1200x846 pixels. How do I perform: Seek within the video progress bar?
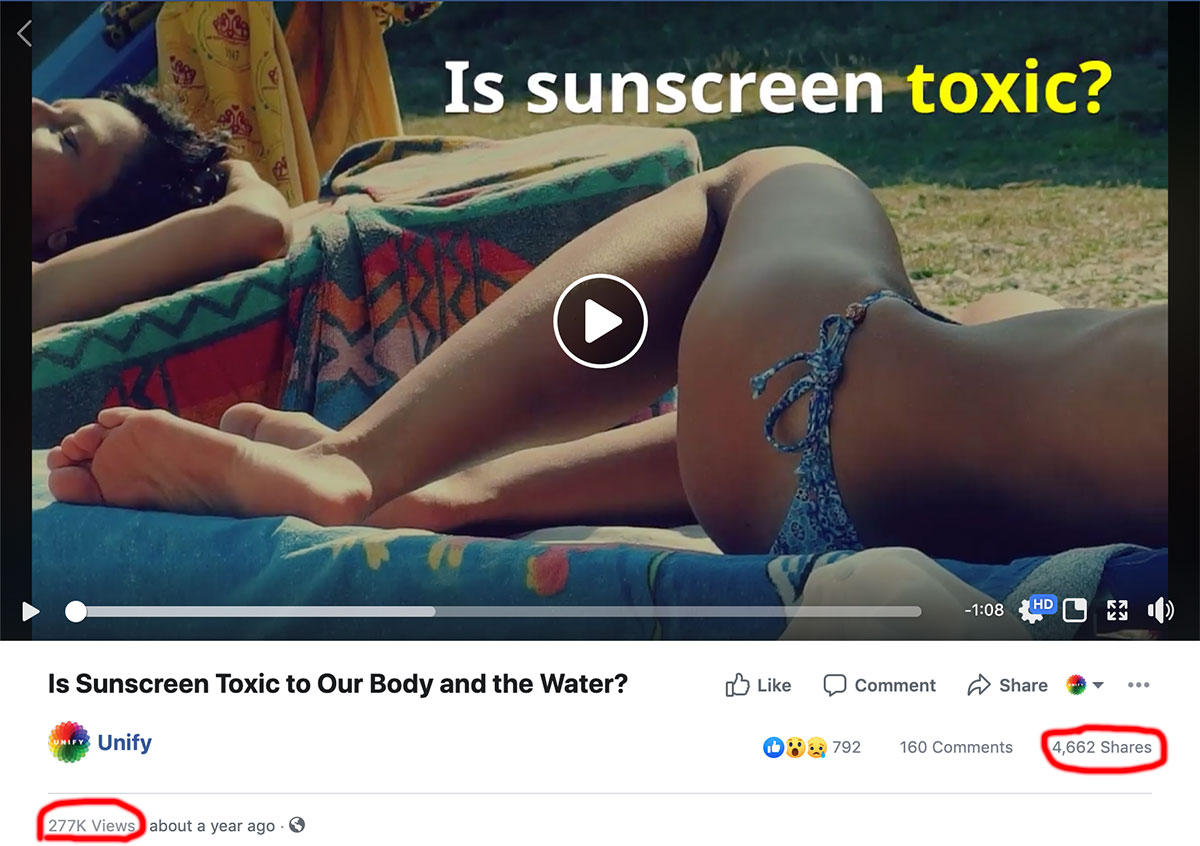click(x=498, y=611)
